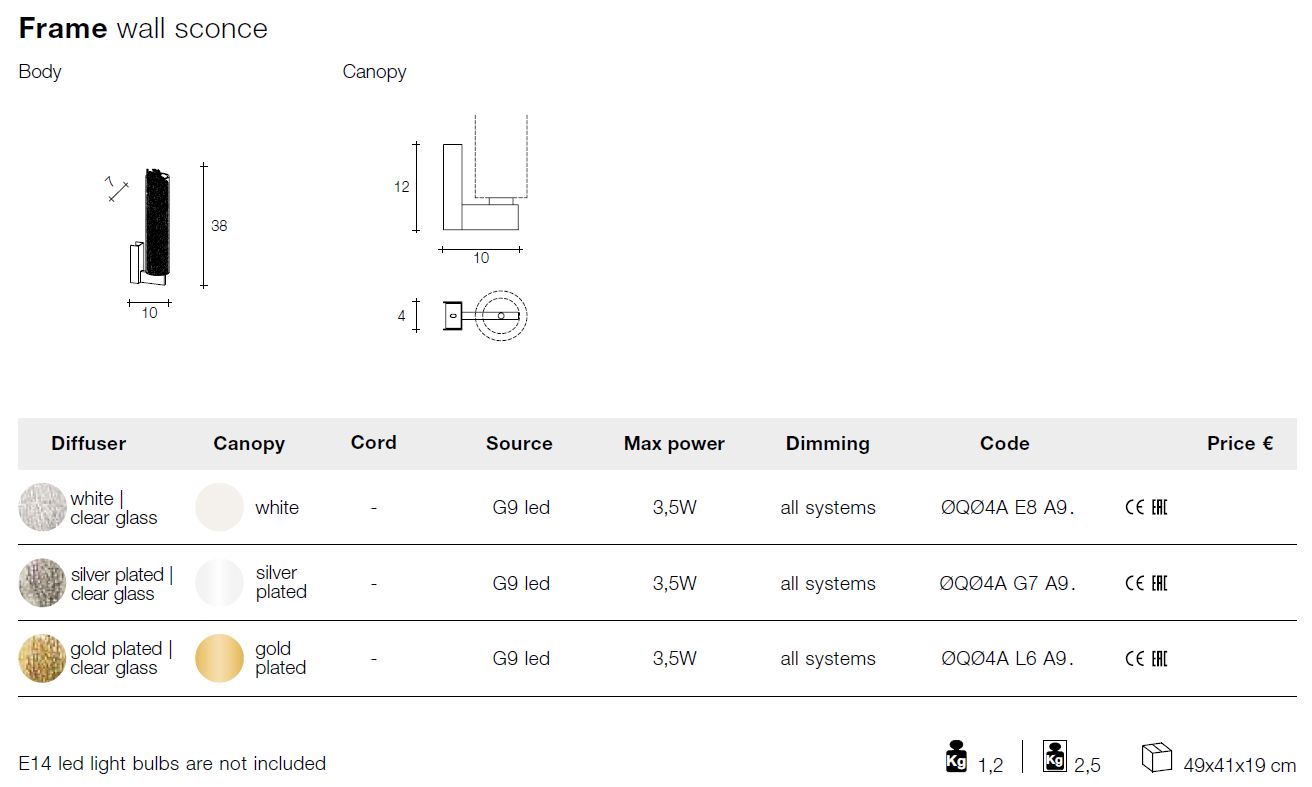Viewport: 1312px width, 787px height.
Task: Click 'G9 led' in the white row
Action: click(x=521, y=507)
